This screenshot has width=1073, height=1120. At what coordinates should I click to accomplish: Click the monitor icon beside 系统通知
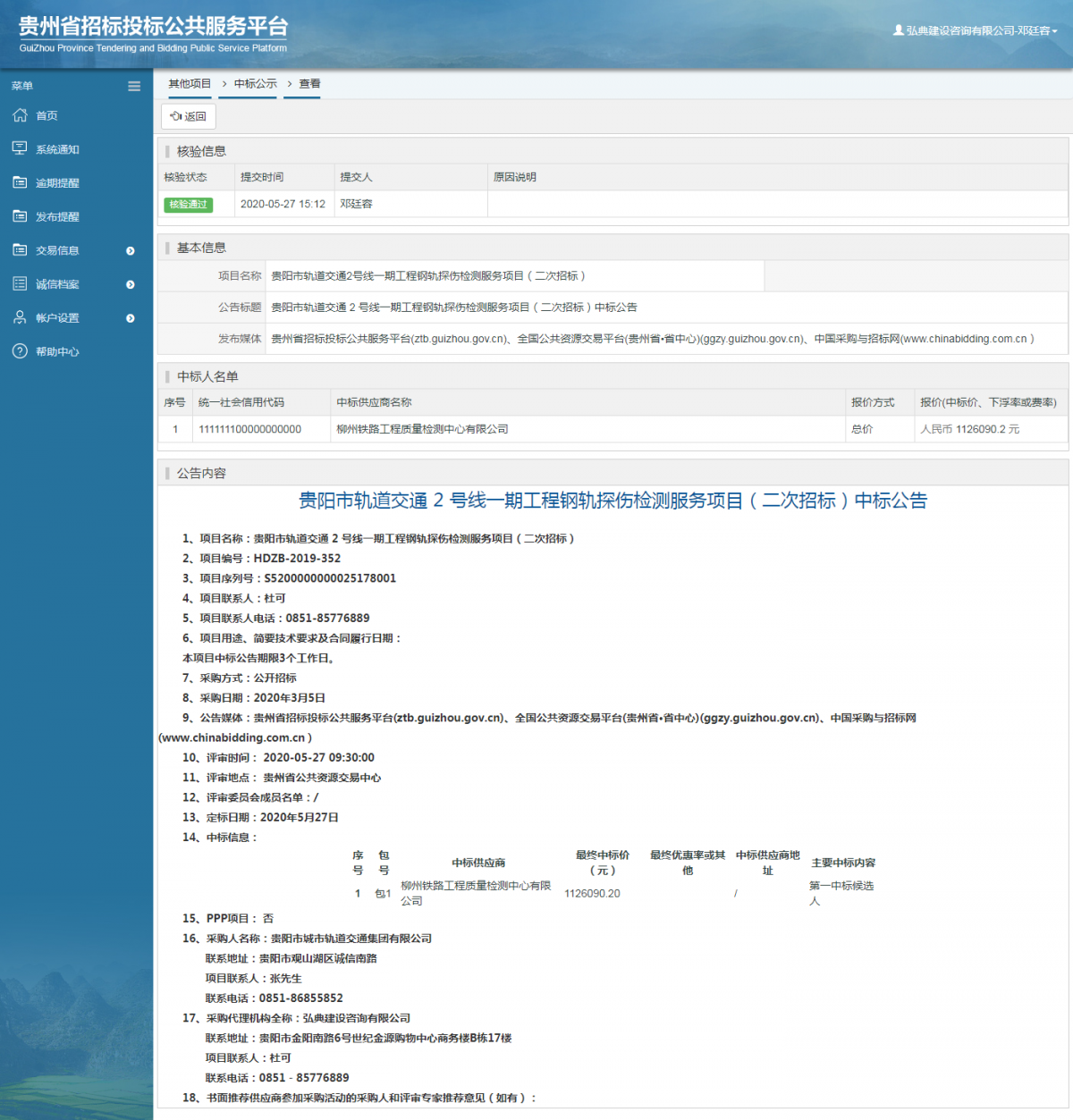[20, 148]
